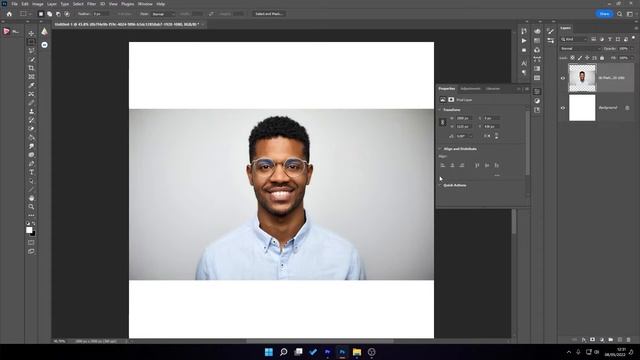Collapse the Transform section
This screenshot has height=360, width=640.
[440, 110]
